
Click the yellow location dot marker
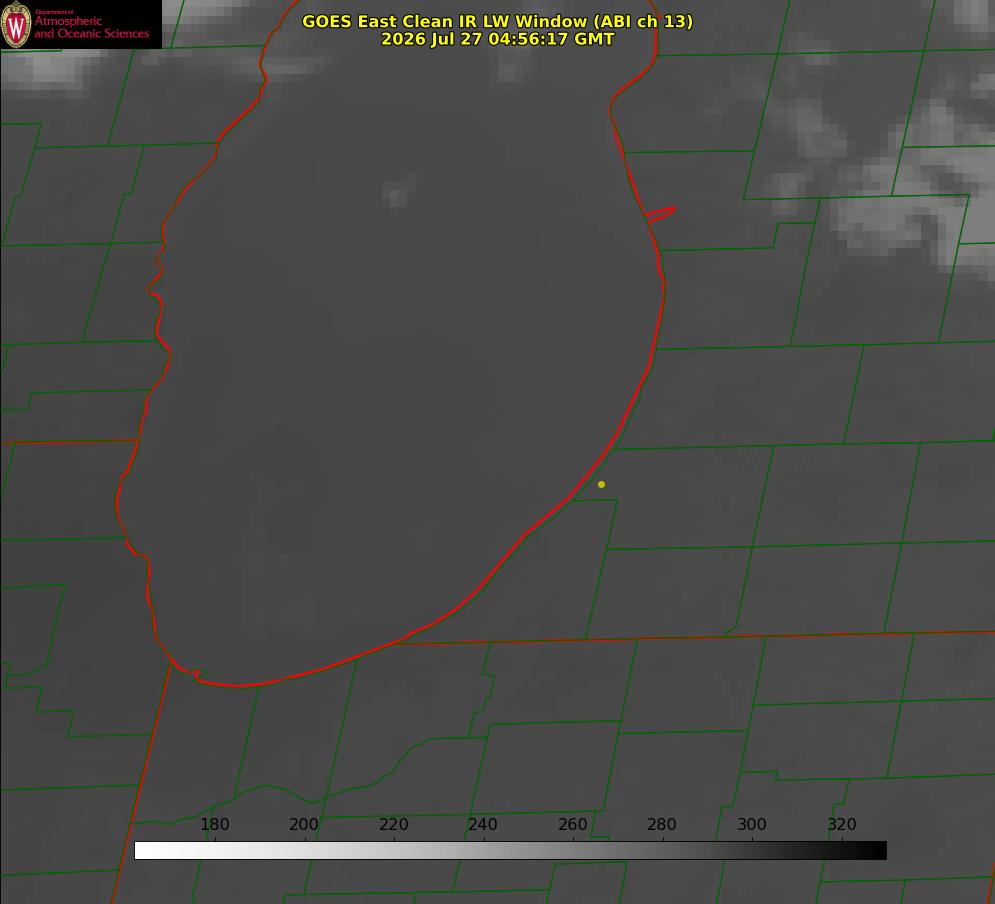[601, 484]
